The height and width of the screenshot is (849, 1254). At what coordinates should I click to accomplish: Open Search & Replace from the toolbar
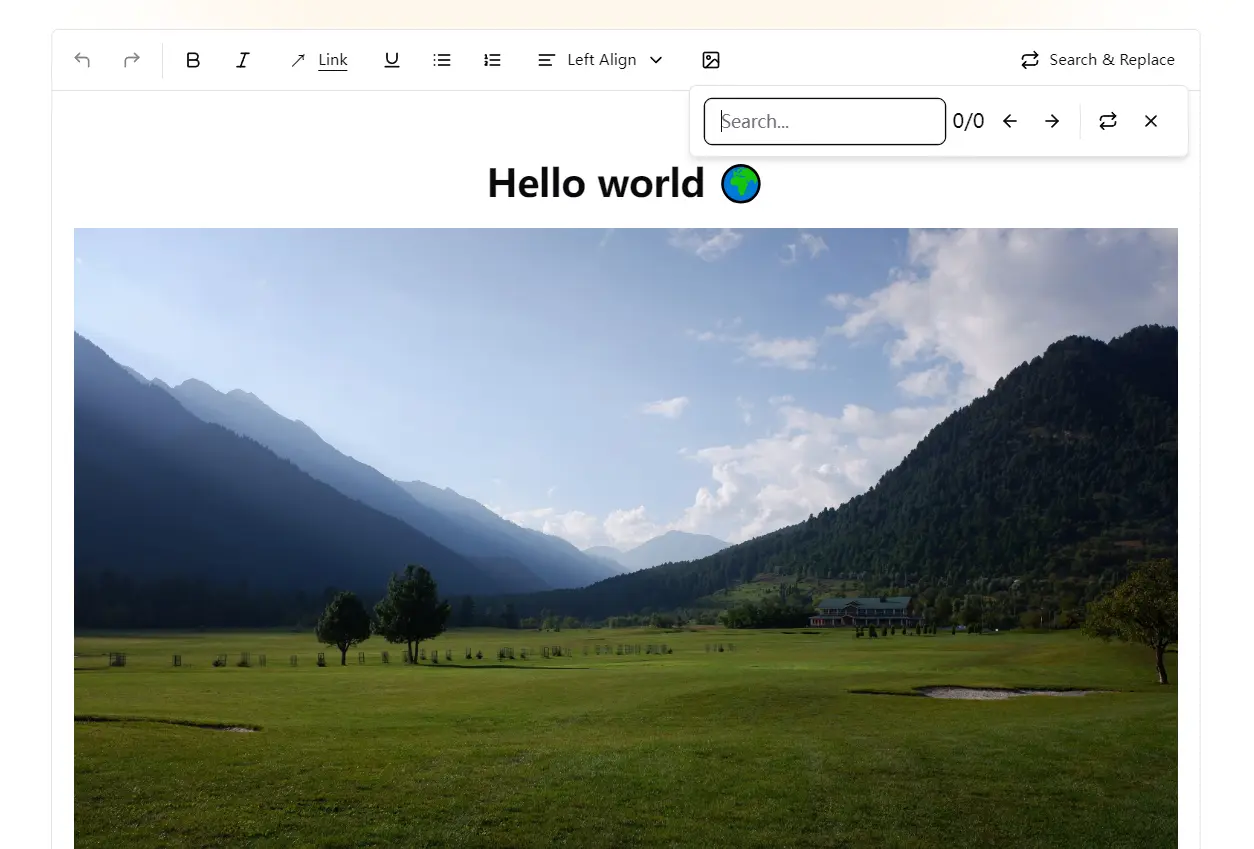1097,60
